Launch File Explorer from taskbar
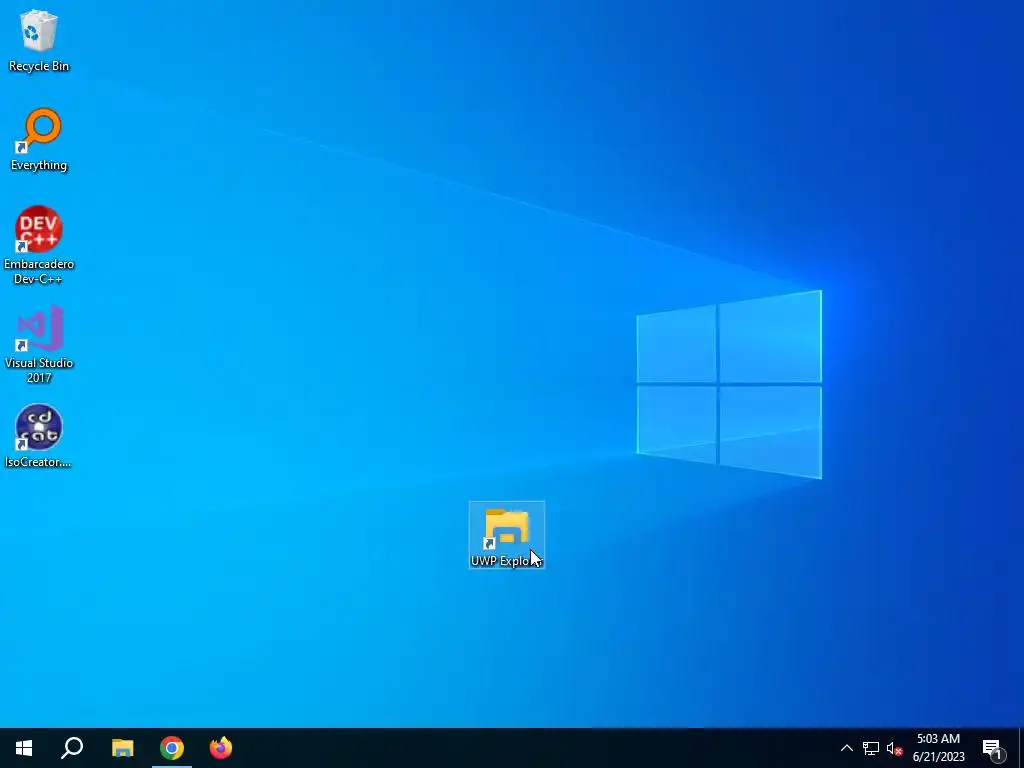1024x768 pixels. click(122, 748)
